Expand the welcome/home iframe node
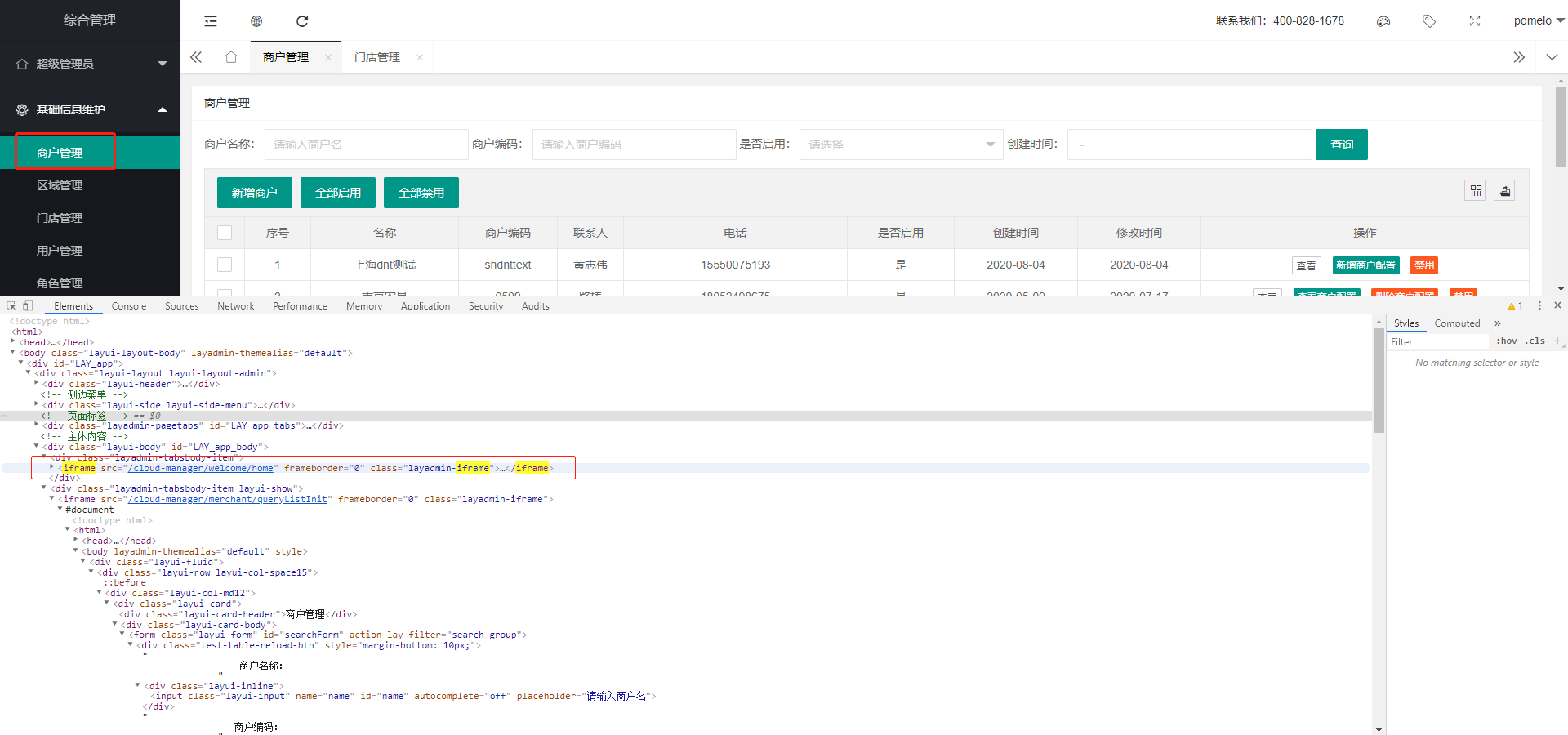The height and width of the screenshot is (735, 1568). coord(53,468)
